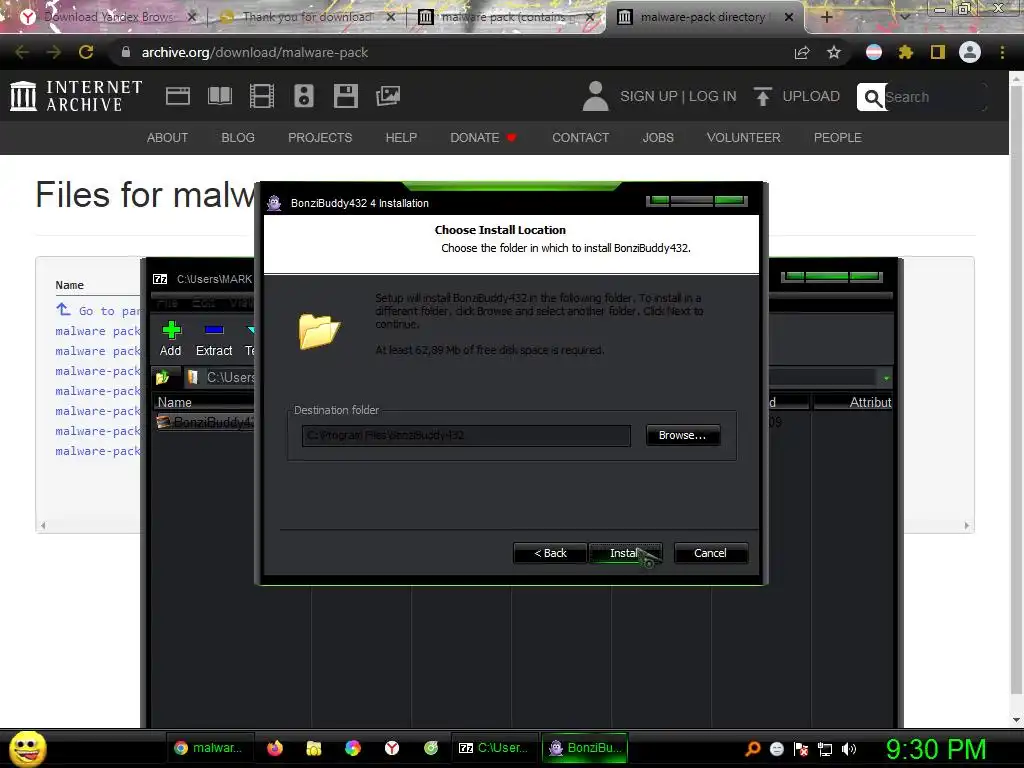Click the smiley Start button
Screen dimensions: 1024x768
pyautogui.click(x=27, y=748)
